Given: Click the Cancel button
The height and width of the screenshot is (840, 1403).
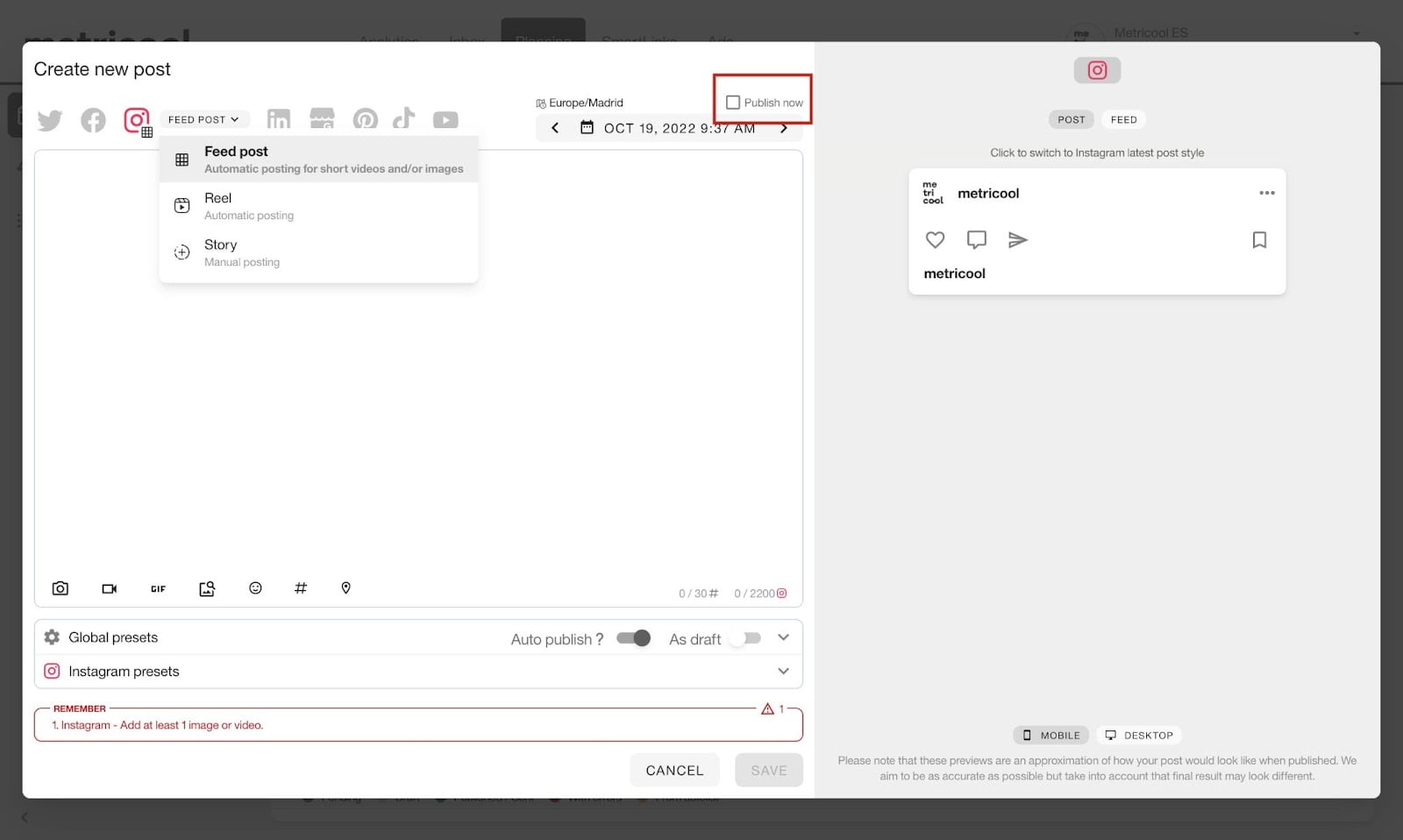Looking at the screenshot, I should (674, 770).
